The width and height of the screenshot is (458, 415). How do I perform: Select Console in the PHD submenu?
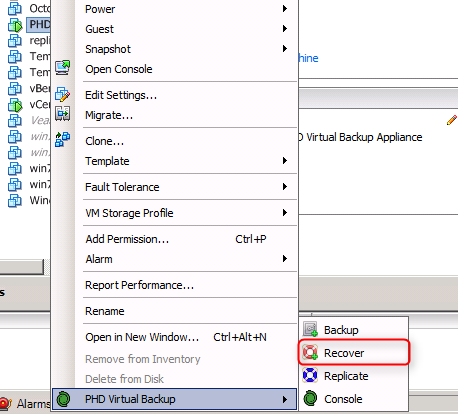(x=354, y=399)
